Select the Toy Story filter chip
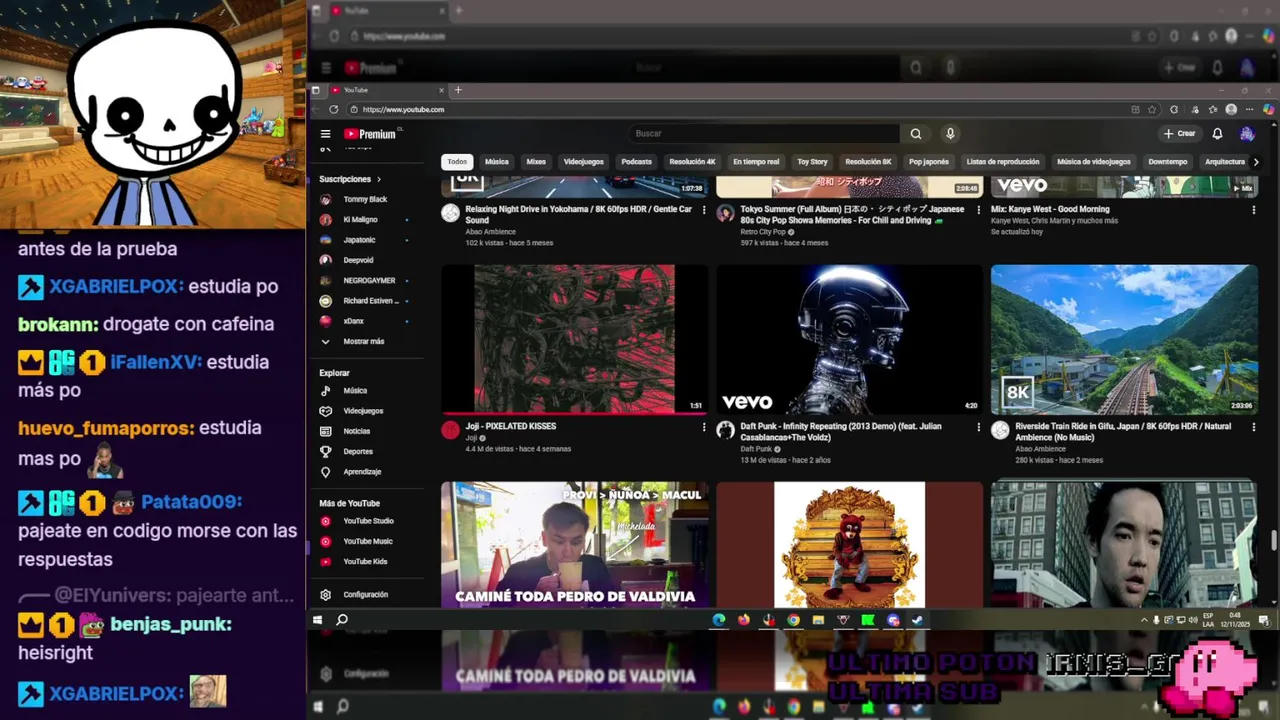The width and height of the screenshot is (1280, 720). tap(812, 161)
